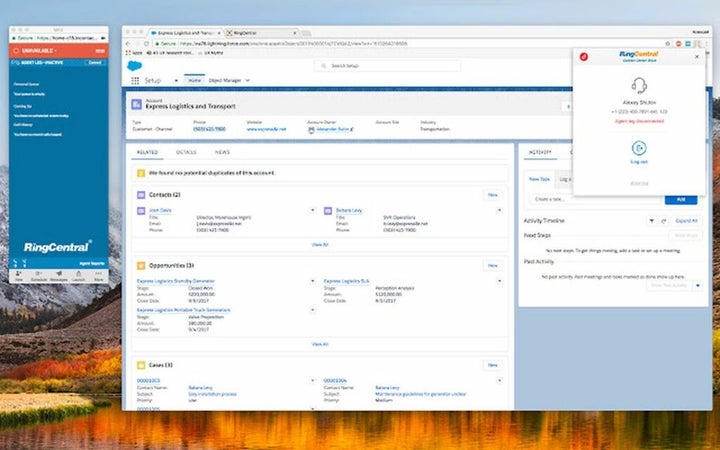Click the Launch icon in RingCentral panel

click(79, 276)
